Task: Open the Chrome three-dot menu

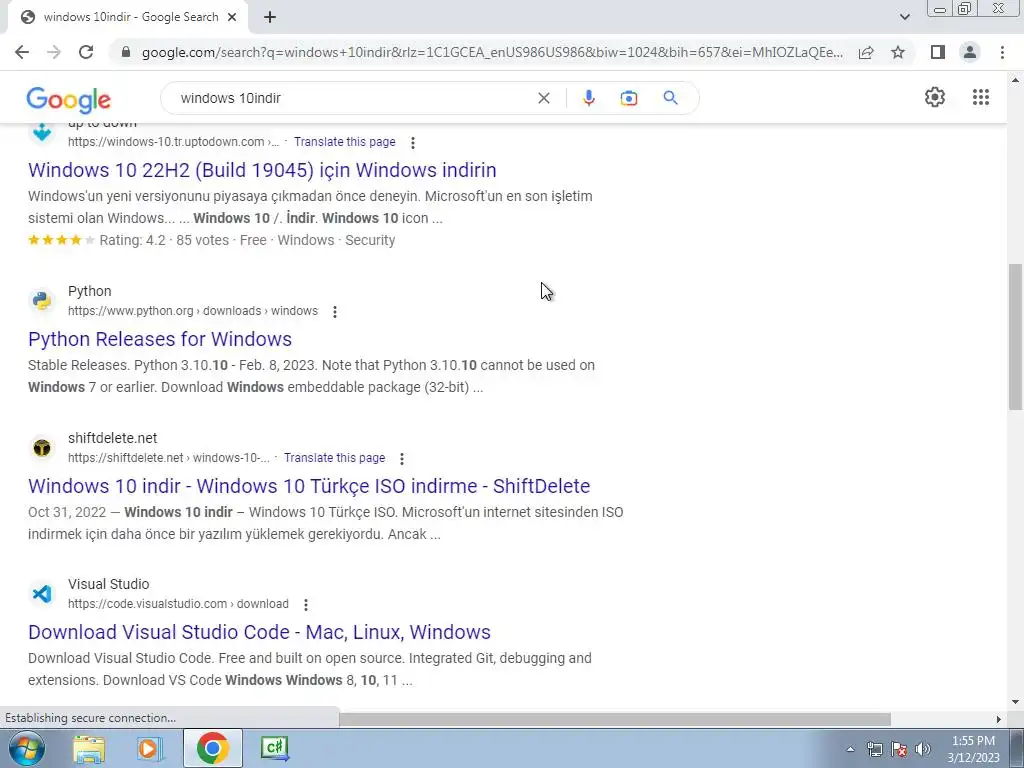Action: coord(1002,52)
